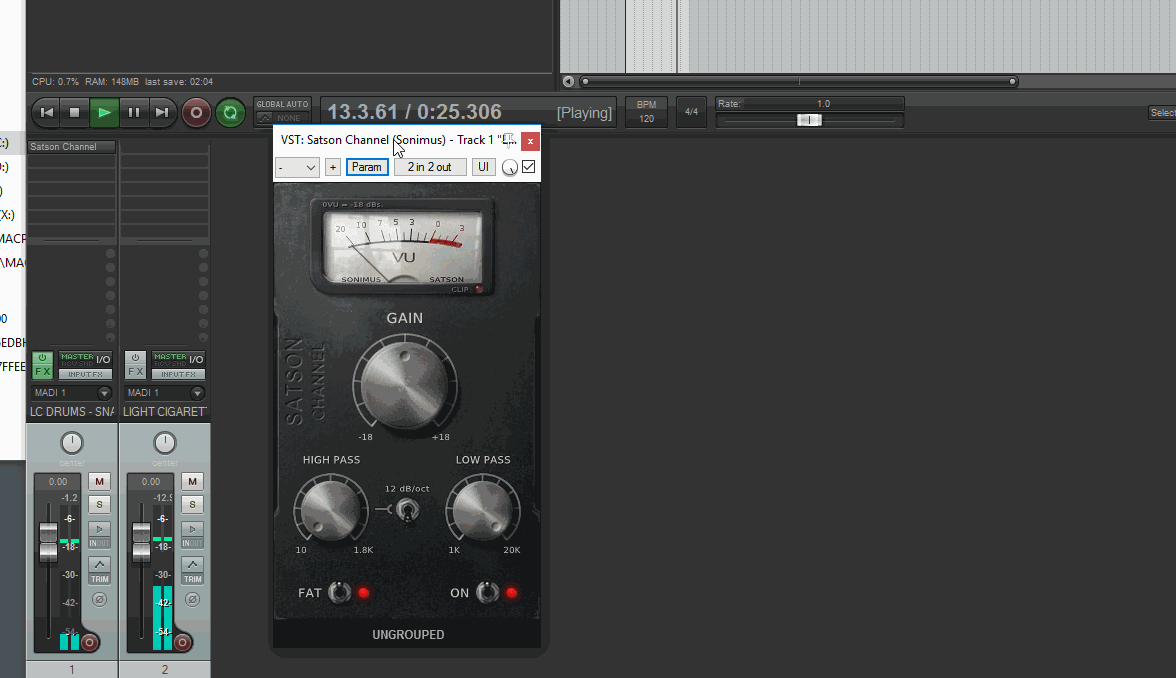Viewport: 1176px width, 678px height.
Task: Click the 0.00 volume readout on LC DRUMS track
Action: 58,482
